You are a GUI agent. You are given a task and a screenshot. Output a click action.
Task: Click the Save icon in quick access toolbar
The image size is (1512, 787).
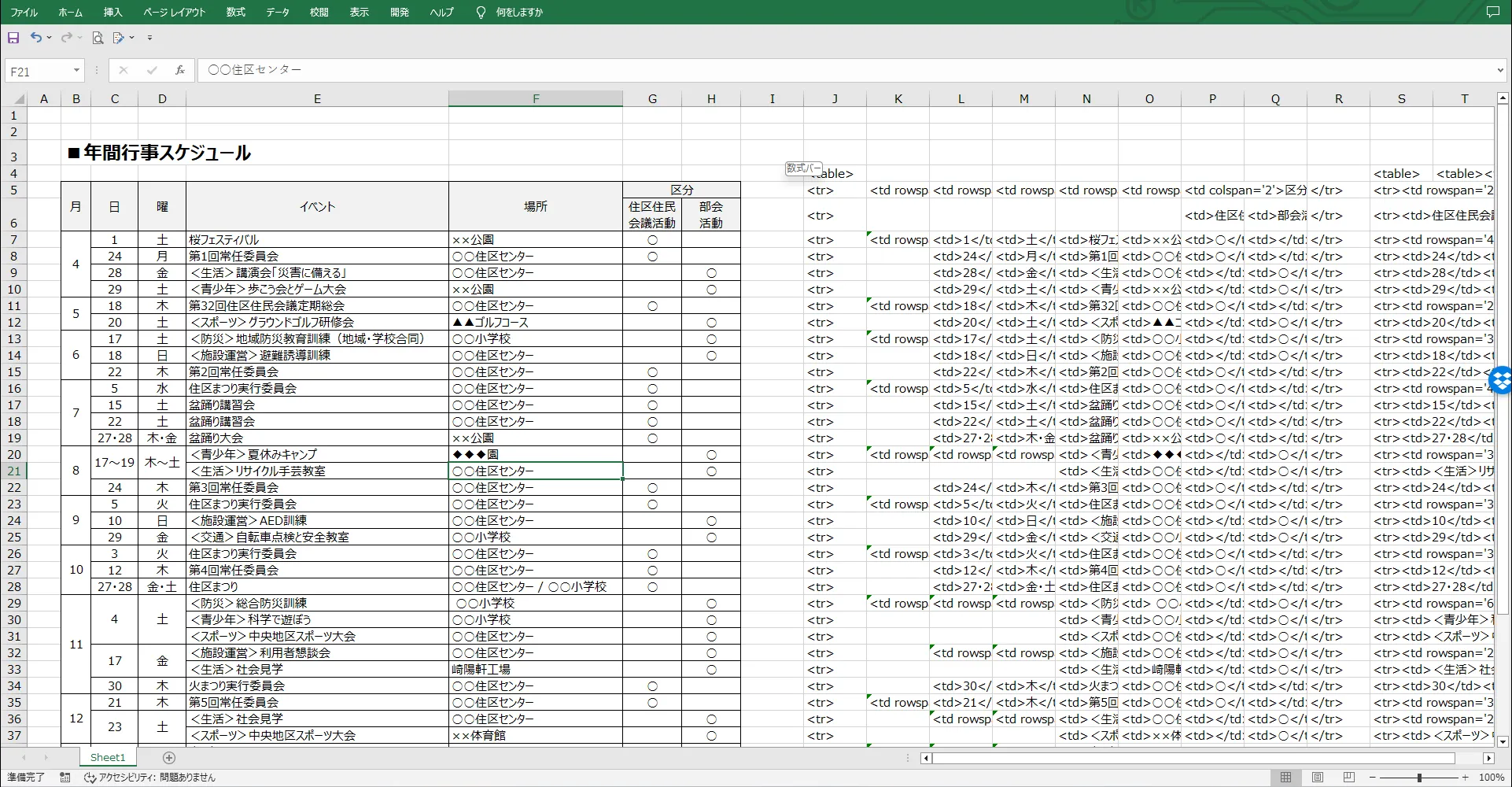[13, 38]
